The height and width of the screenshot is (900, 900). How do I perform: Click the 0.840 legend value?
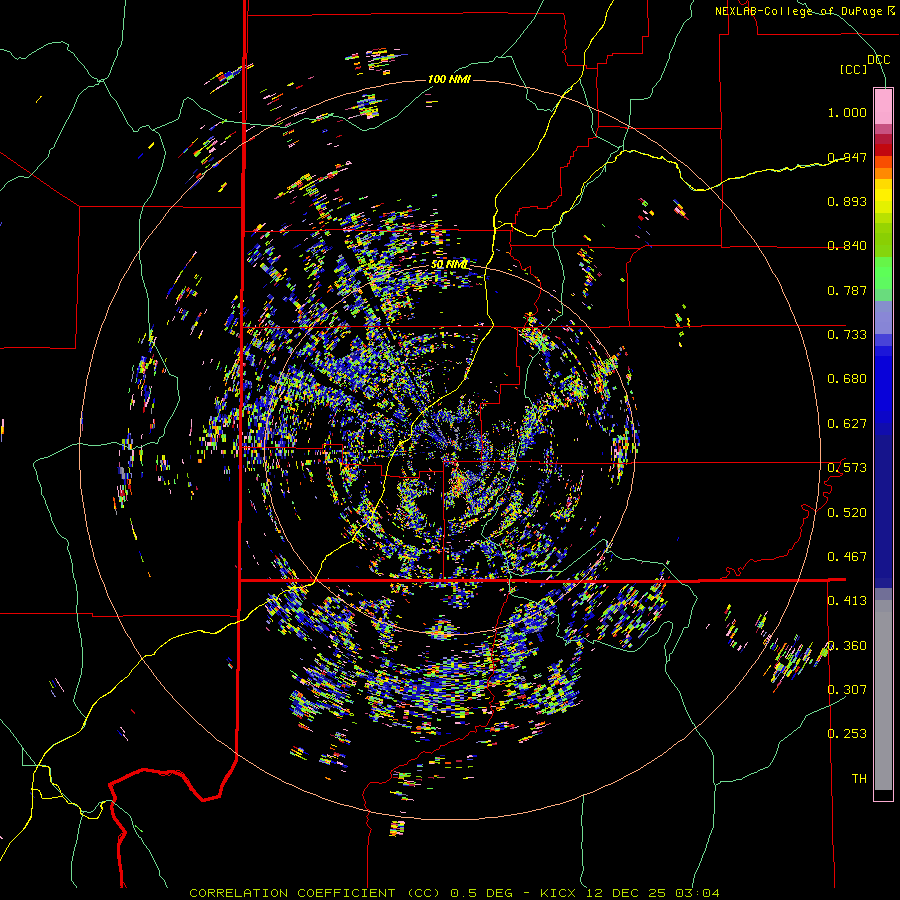tap(847, 246)
